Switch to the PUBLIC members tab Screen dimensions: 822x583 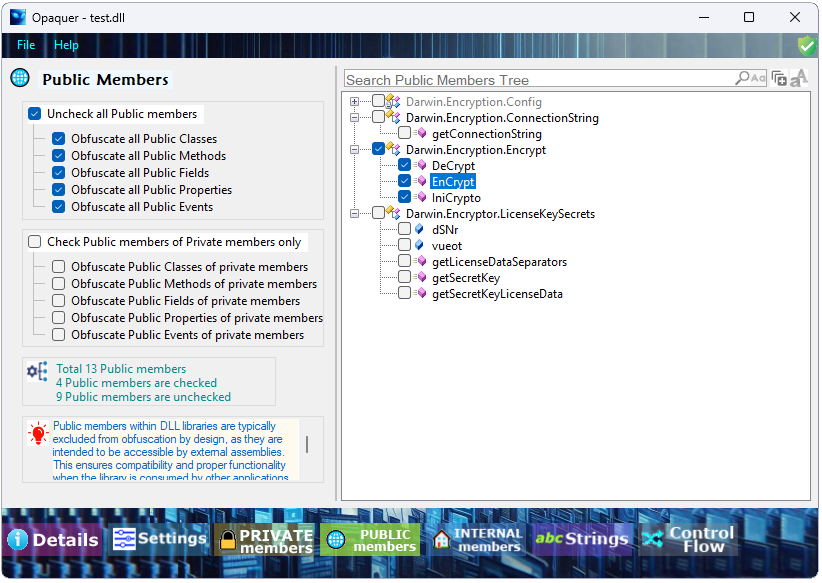pyautogui.click(x=371, y=539)
